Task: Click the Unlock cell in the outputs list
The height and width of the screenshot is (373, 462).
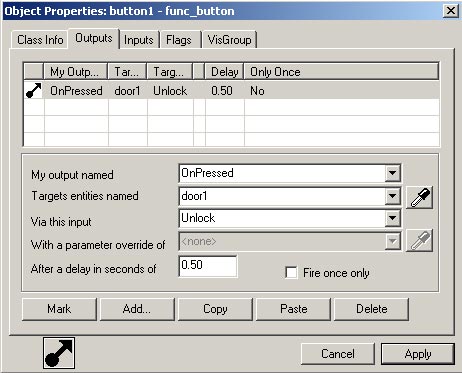Action: click(x=170, y=91)
